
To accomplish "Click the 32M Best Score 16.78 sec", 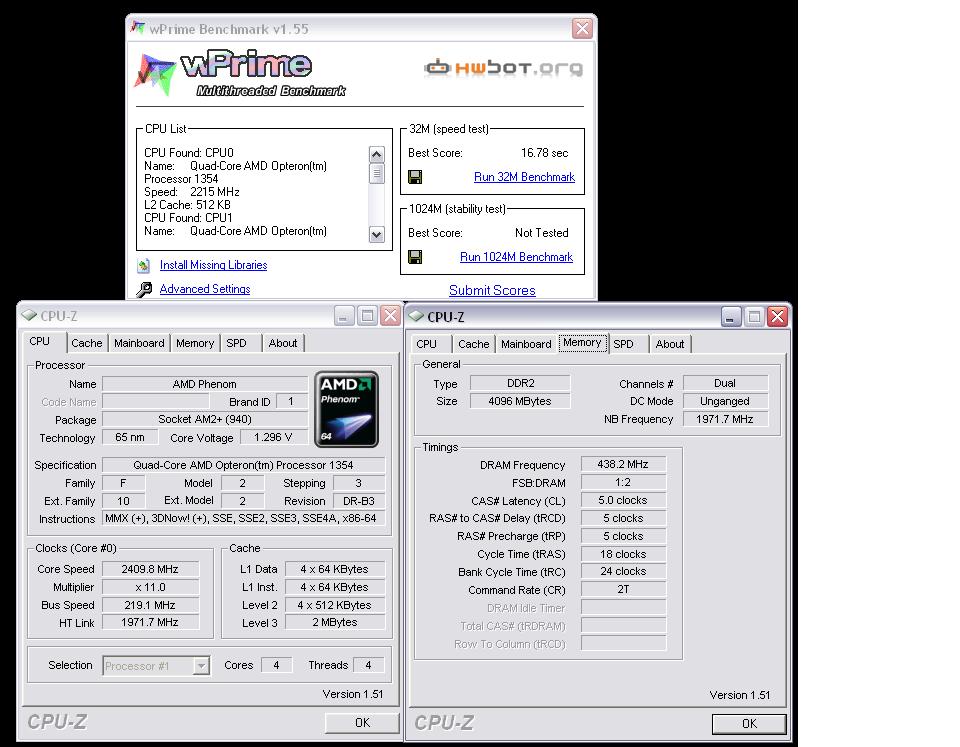I will tap(544, 153).
